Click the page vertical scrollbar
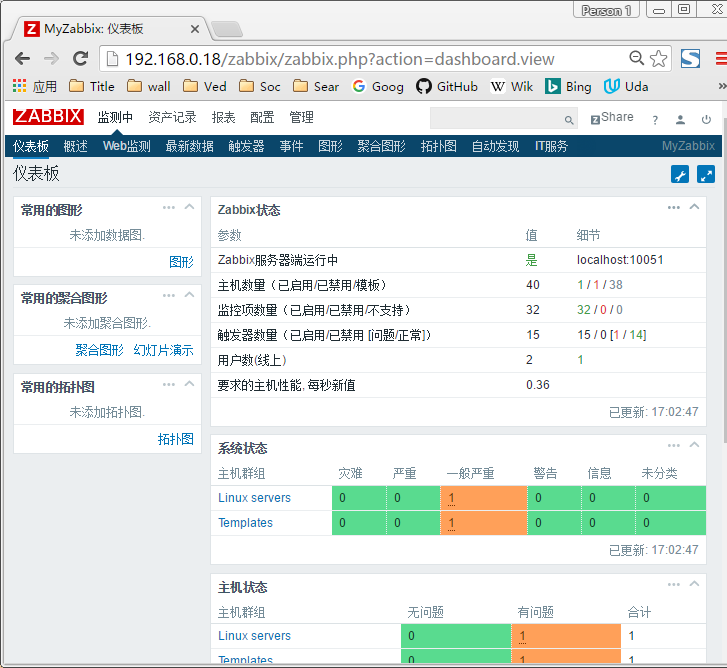The height and width of the screenshot is (668, 727). (724, 278)
